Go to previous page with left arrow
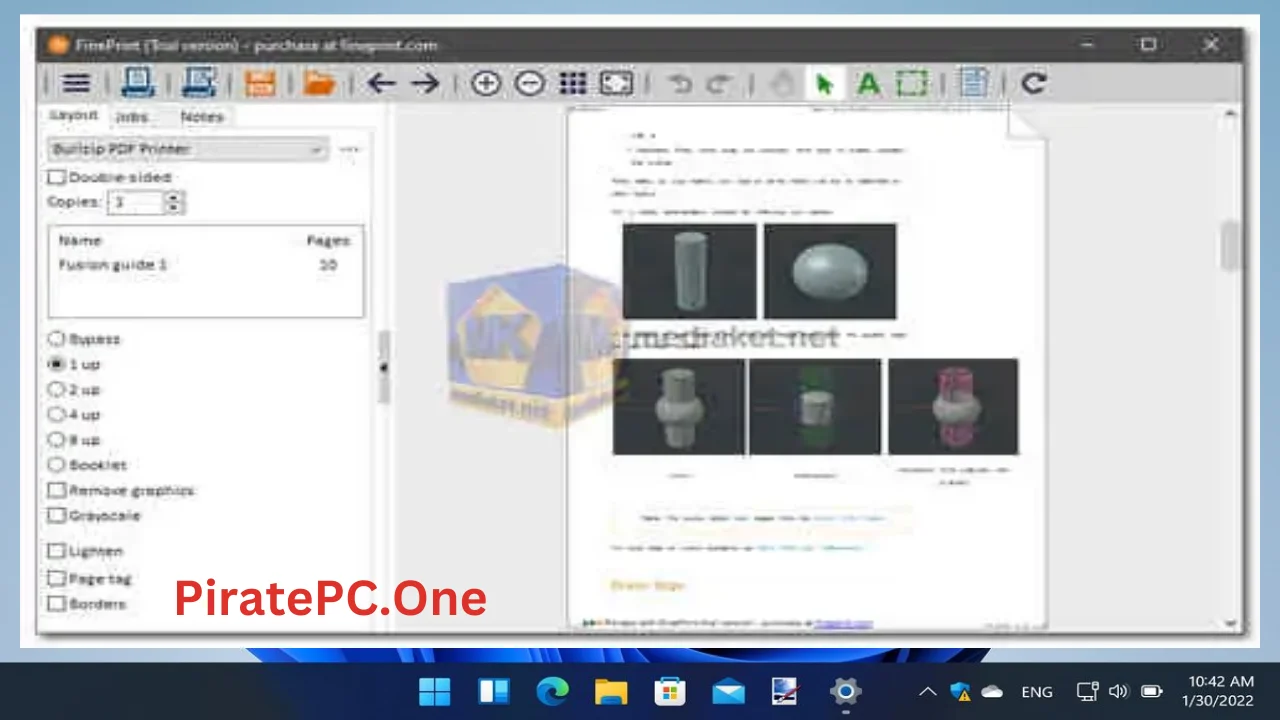This screenshot has height=720, width=1280. click(x=381, y=84)
